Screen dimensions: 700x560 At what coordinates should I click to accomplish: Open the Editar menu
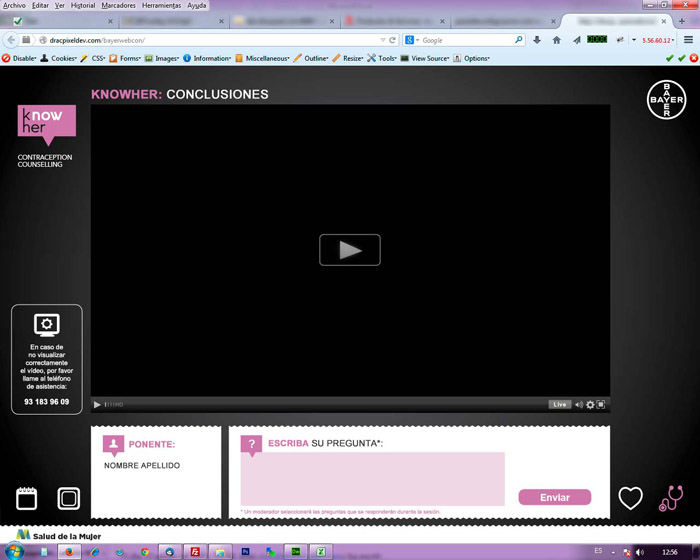[x=40, y=5]
